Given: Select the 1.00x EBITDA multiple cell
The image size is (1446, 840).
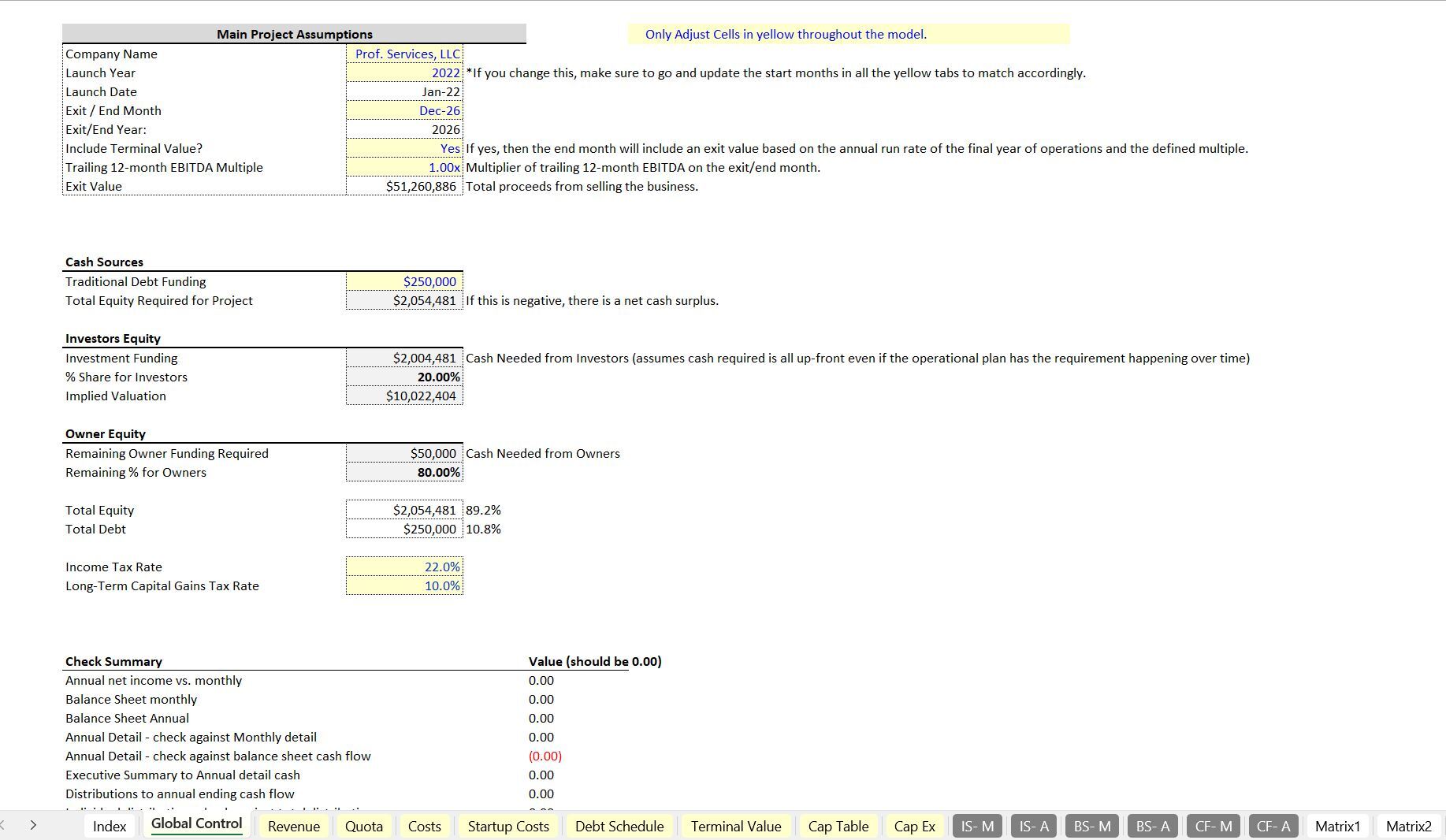Looking at the screenshot, I should 404,167.
